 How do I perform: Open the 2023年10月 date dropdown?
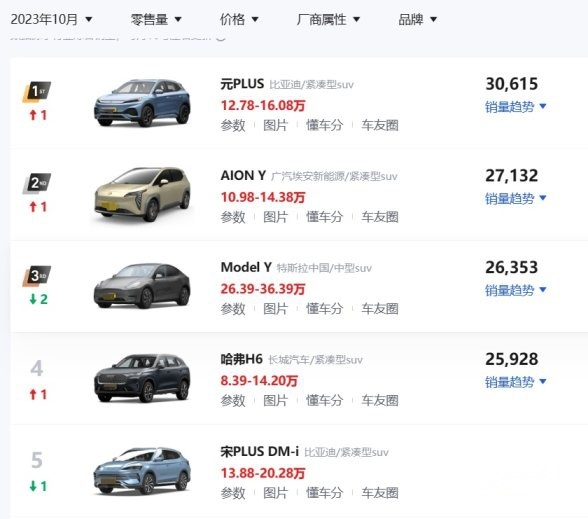point(51,19)
